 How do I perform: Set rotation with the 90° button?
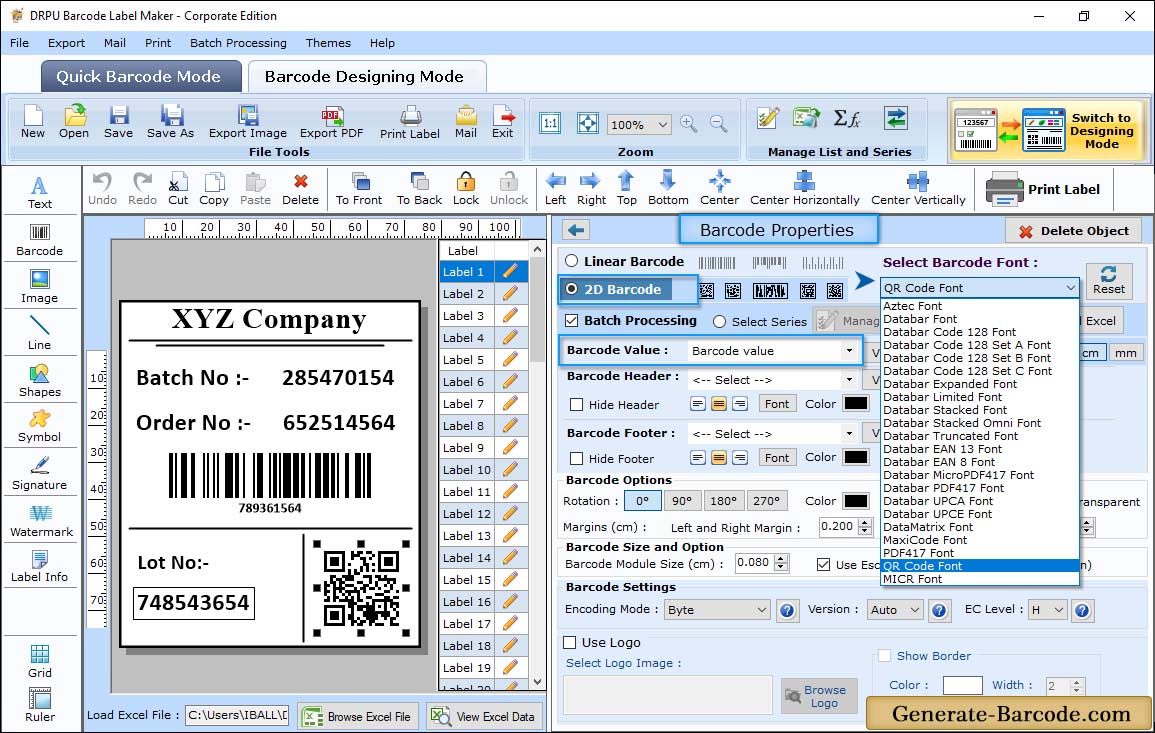682,501
